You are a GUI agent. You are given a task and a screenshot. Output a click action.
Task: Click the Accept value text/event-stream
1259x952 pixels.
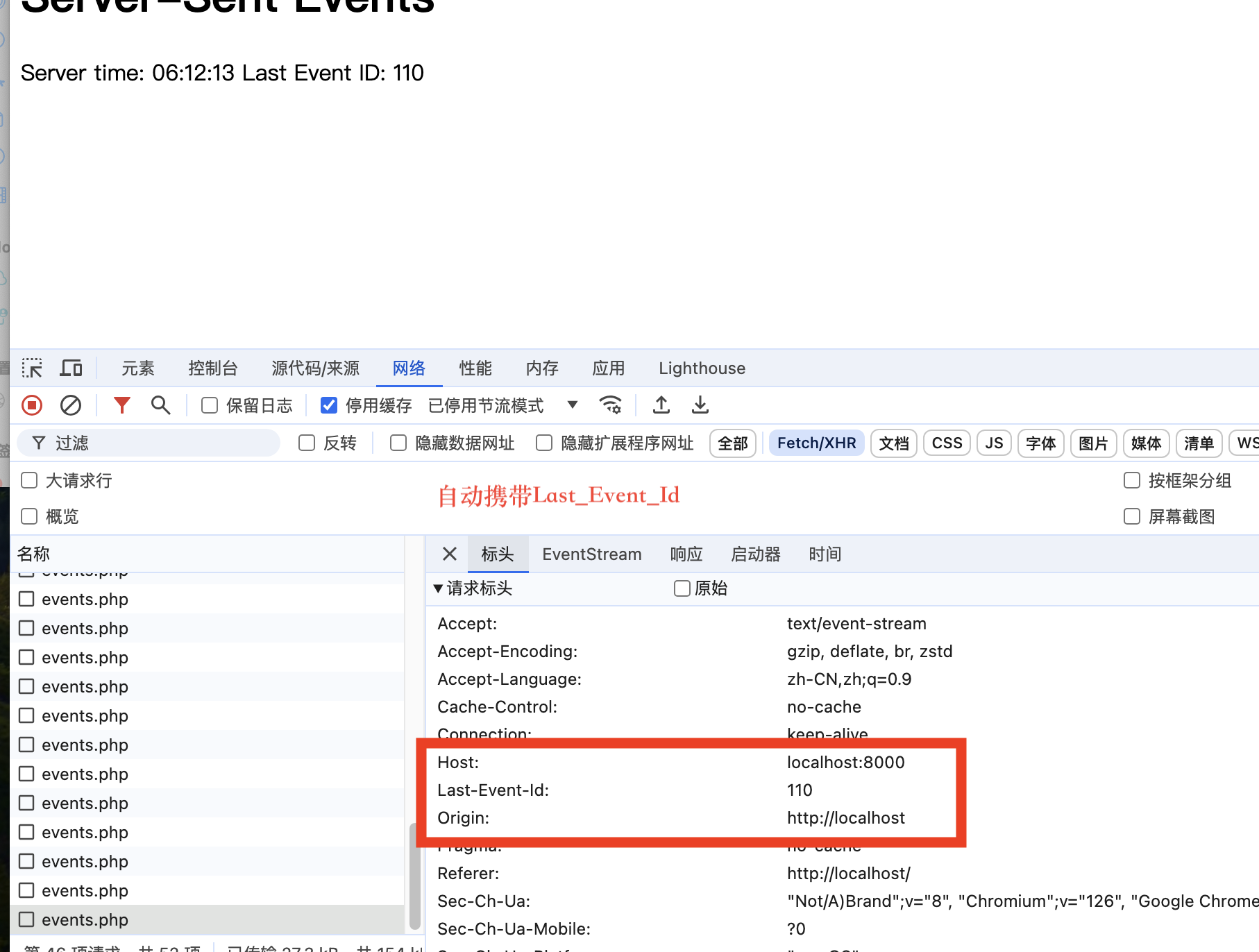856,623
